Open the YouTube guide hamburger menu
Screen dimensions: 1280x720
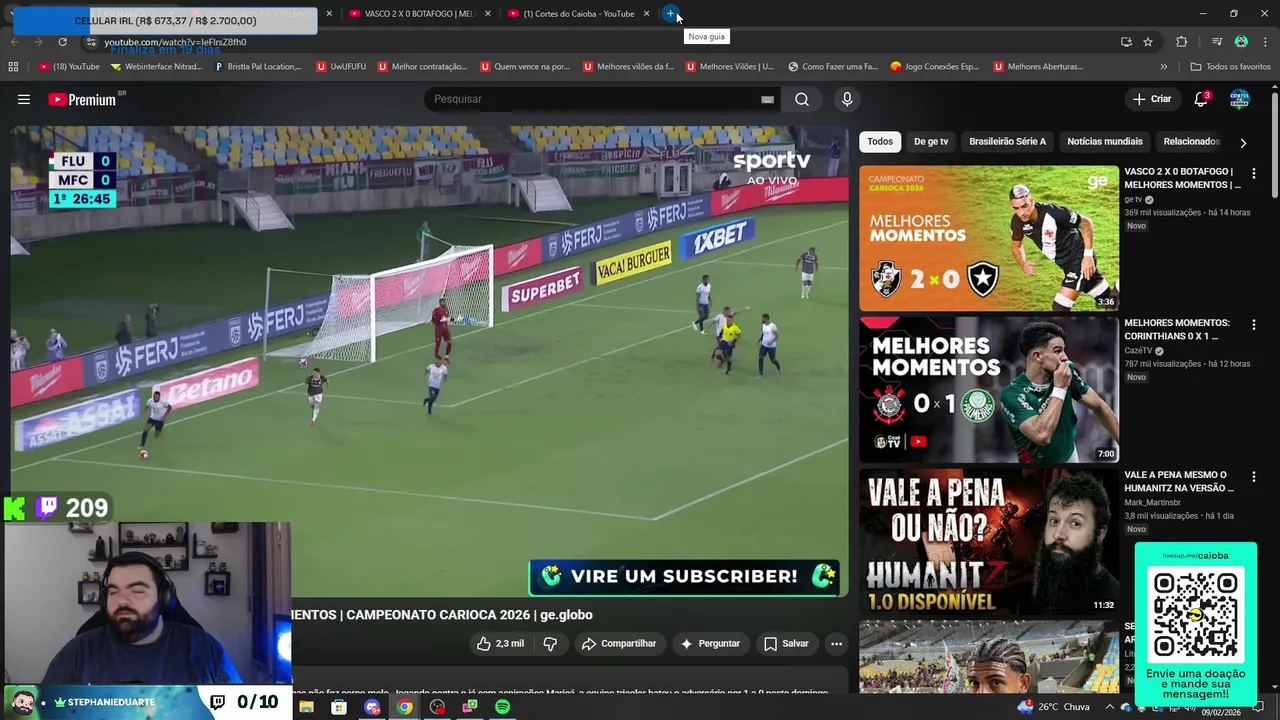click(x=24, y=99)
